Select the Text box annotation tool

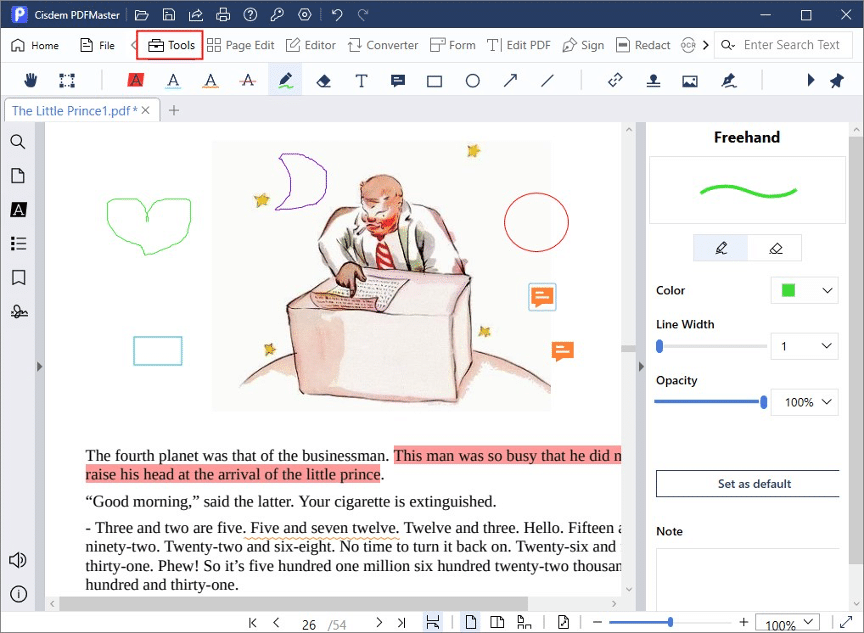point(361,80)
